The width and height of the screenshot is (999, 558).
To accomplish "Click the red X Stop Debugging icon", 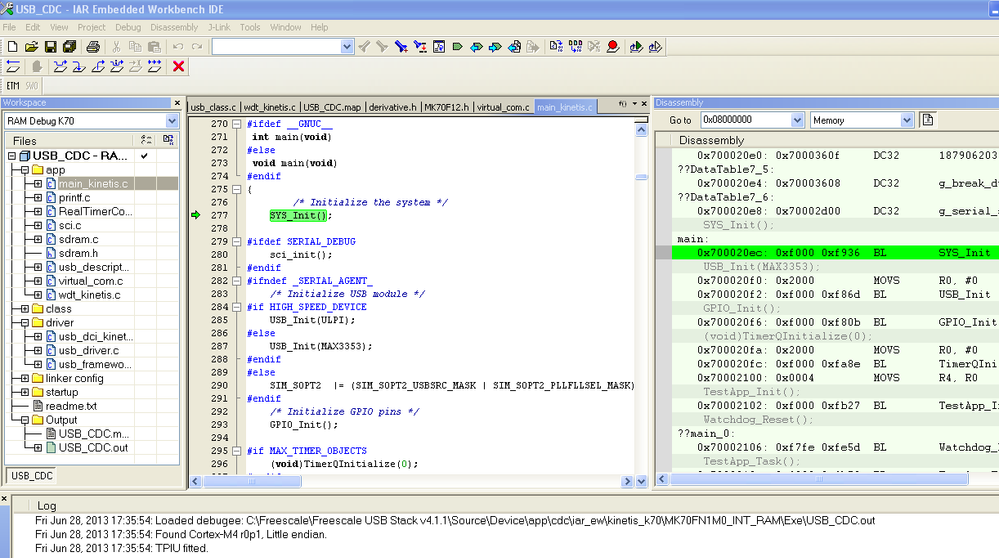I will pos(179,67).
